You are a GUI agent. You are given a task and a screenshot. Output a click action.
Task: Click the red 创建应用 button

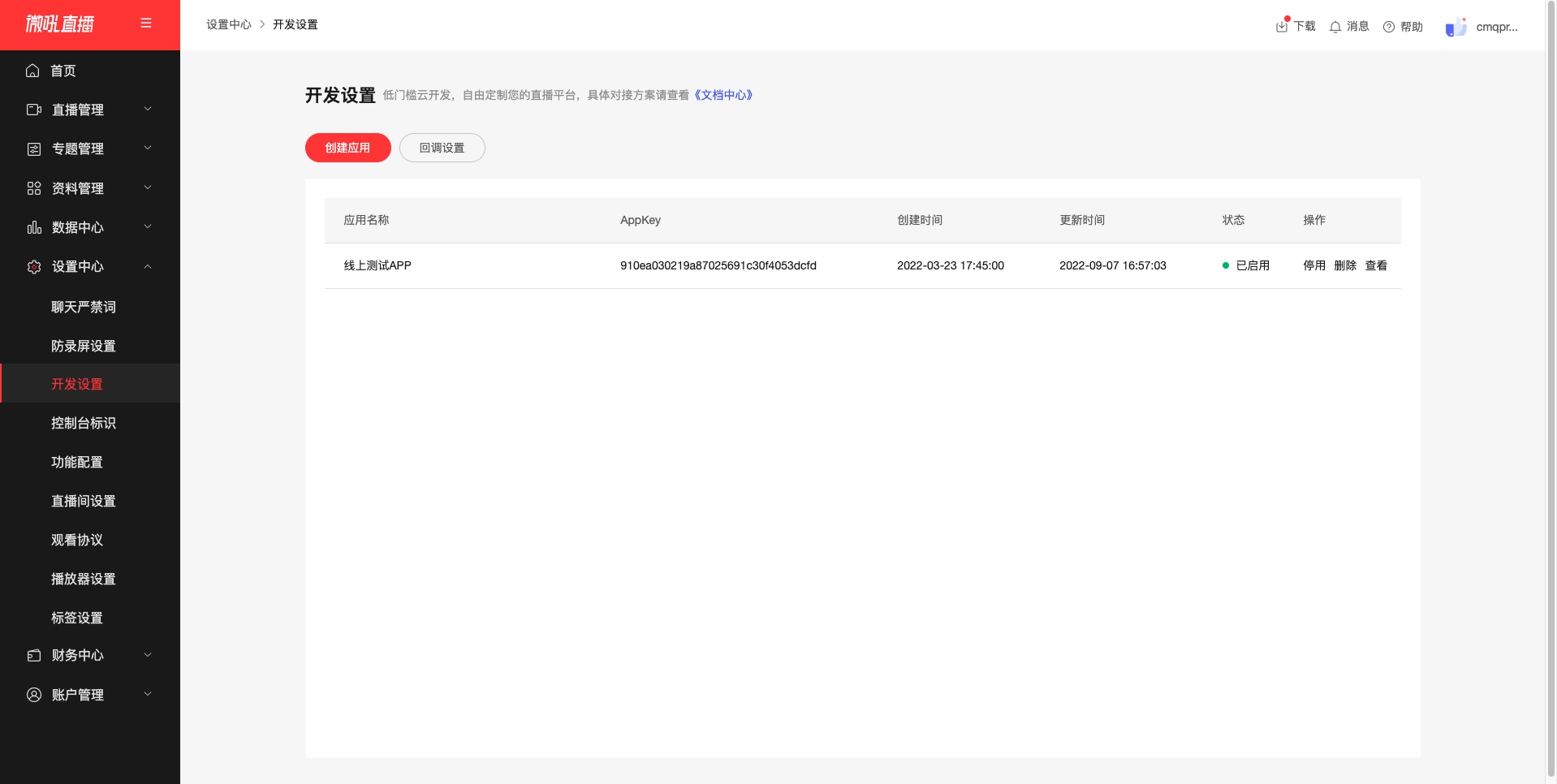[348, 148]
